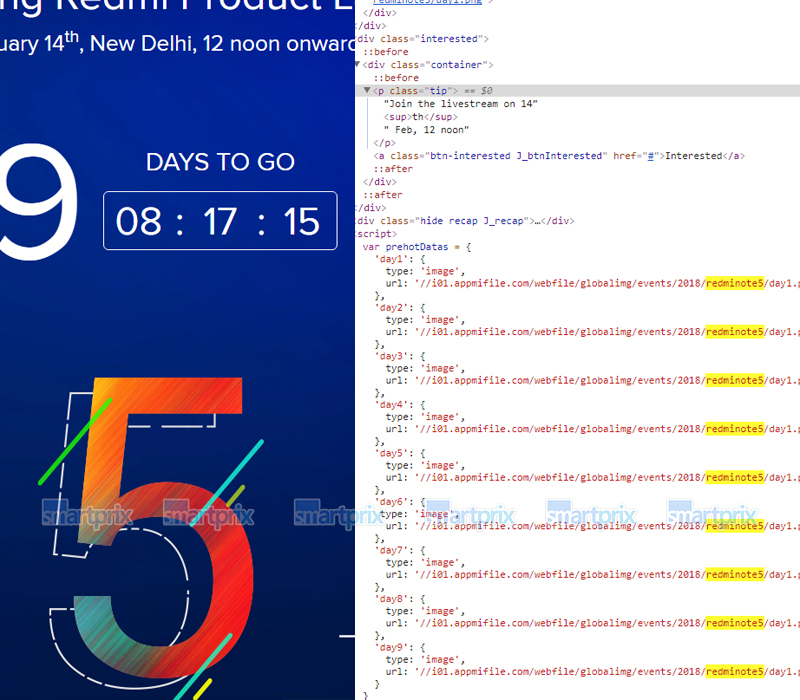Expand the ellipsis in hide recap div
This screenshot has width=800, height=700.
[537, 221]
